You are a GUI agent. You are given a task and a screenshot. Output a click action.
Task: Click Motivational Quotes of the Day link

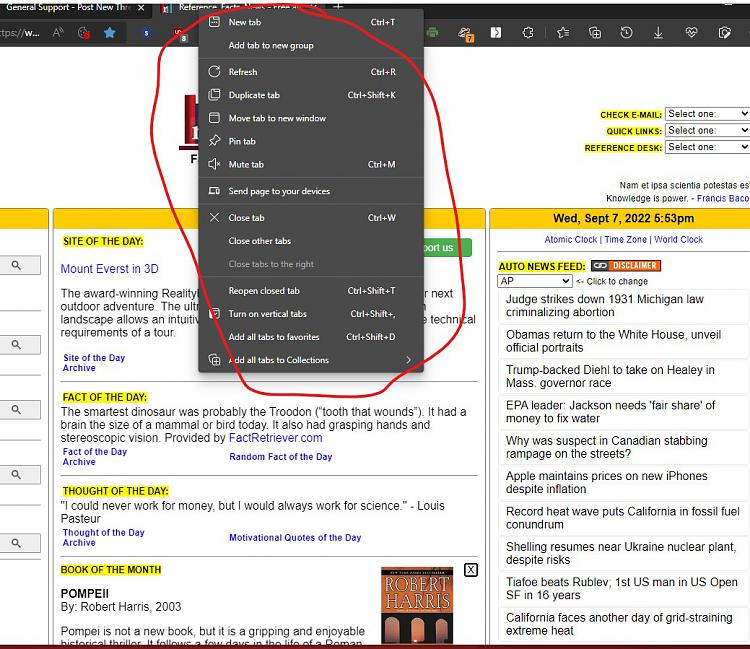pyautogui.click(x=295, y=538)
